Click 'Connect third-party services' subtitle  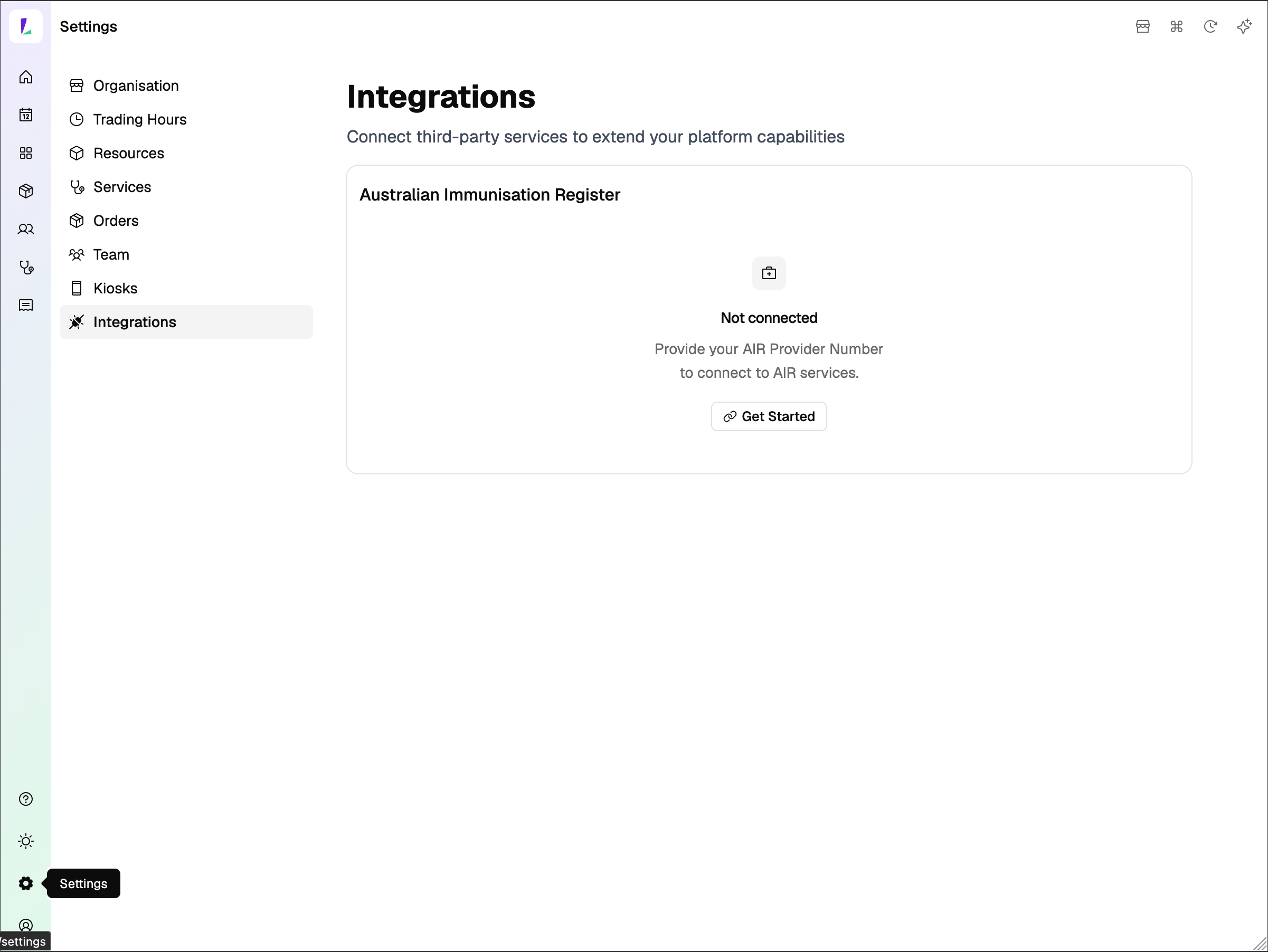(595, 137)
